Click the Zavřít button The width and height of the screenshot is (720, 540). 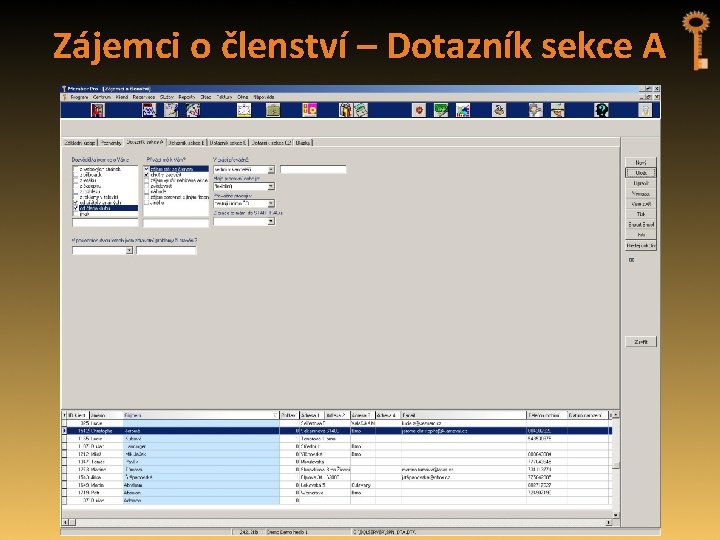click(x=641, y=342)
